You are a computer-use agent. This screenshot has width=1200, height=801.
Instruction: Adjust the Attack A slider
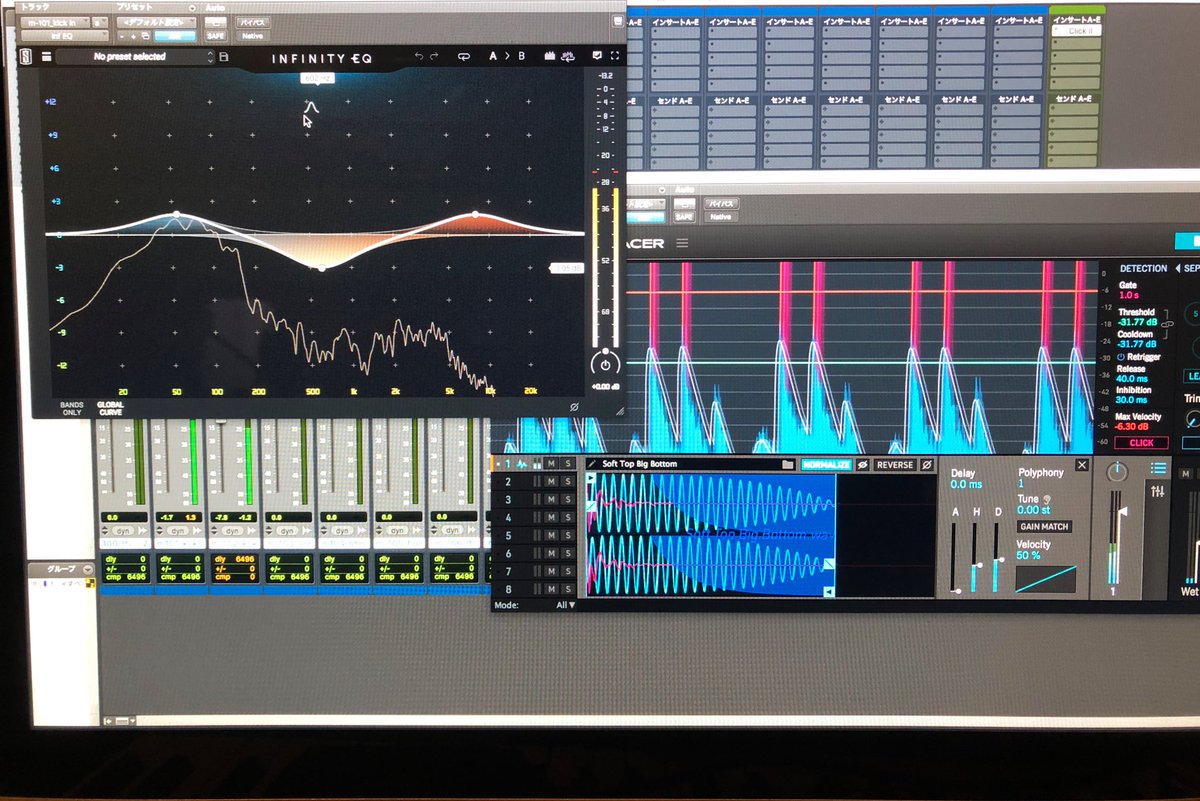pos(956,558)
